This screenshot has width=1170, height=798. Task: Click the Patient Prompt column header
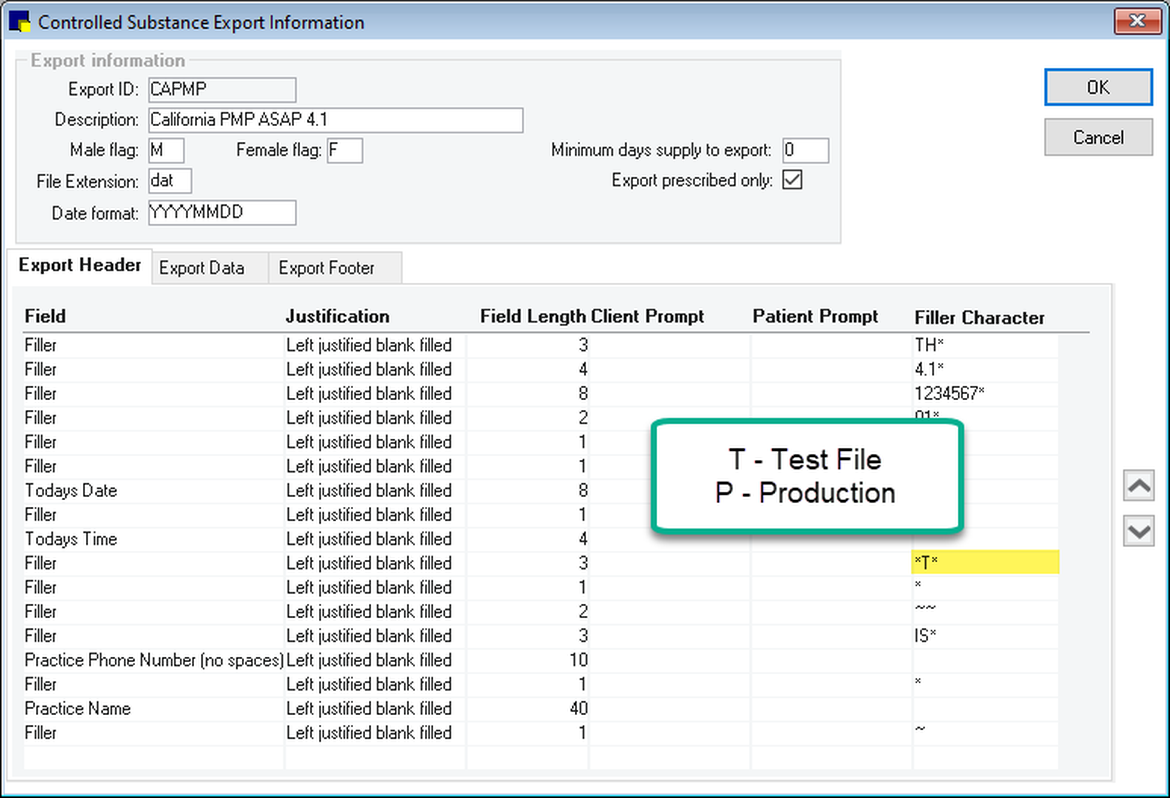coord(815,317)
